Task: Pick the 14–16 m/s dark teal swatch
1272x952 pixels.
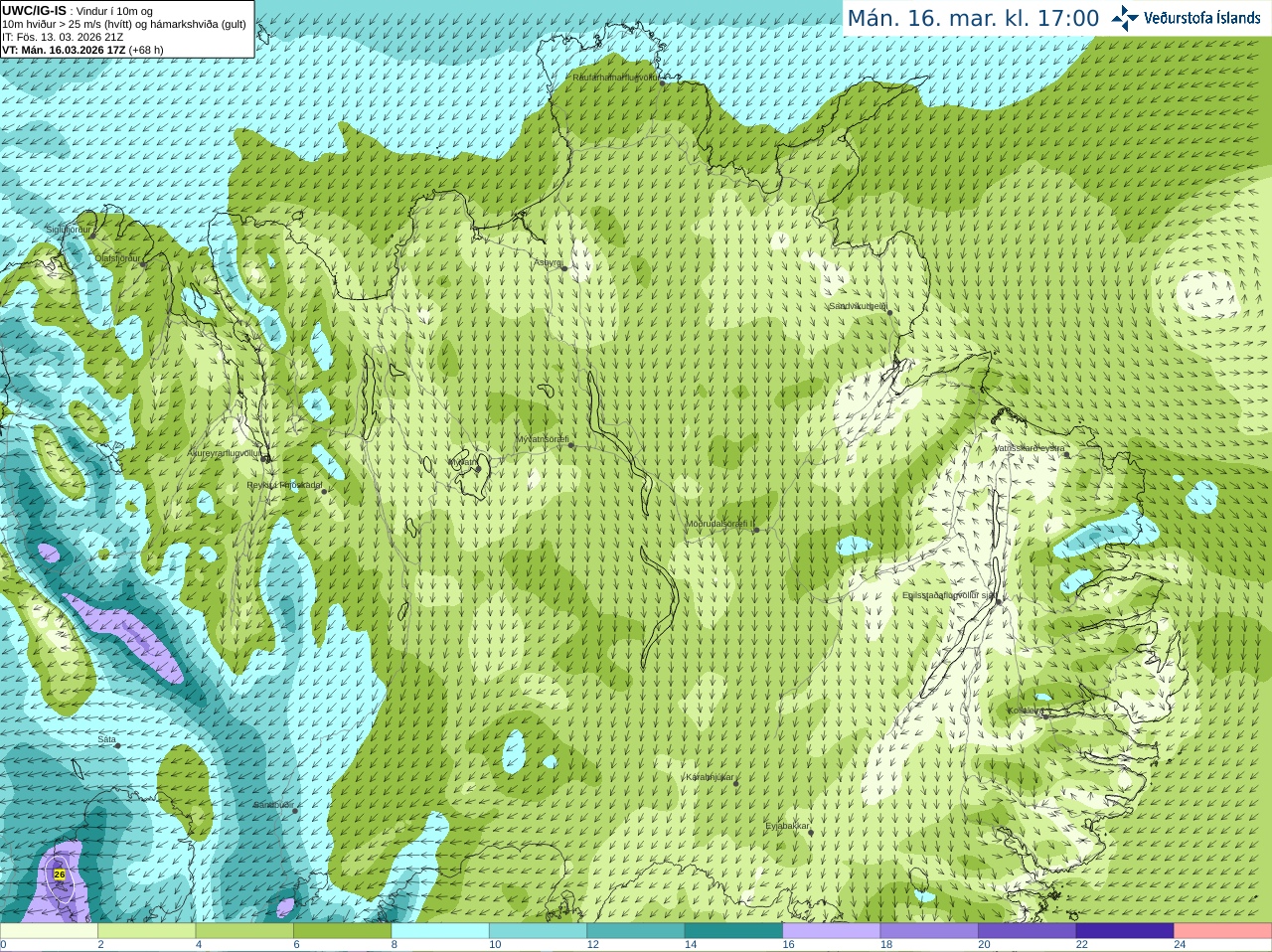Action: (733, 931)
